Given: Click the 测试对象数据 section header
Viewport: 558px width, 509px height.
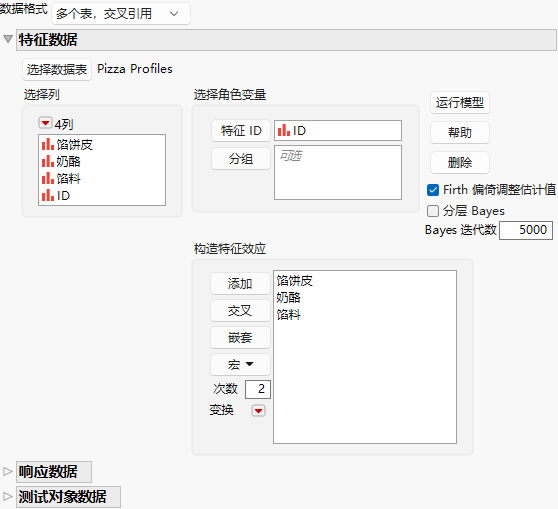Looking at the screenshot, I should pyautogui.click(x=68, y=497).
